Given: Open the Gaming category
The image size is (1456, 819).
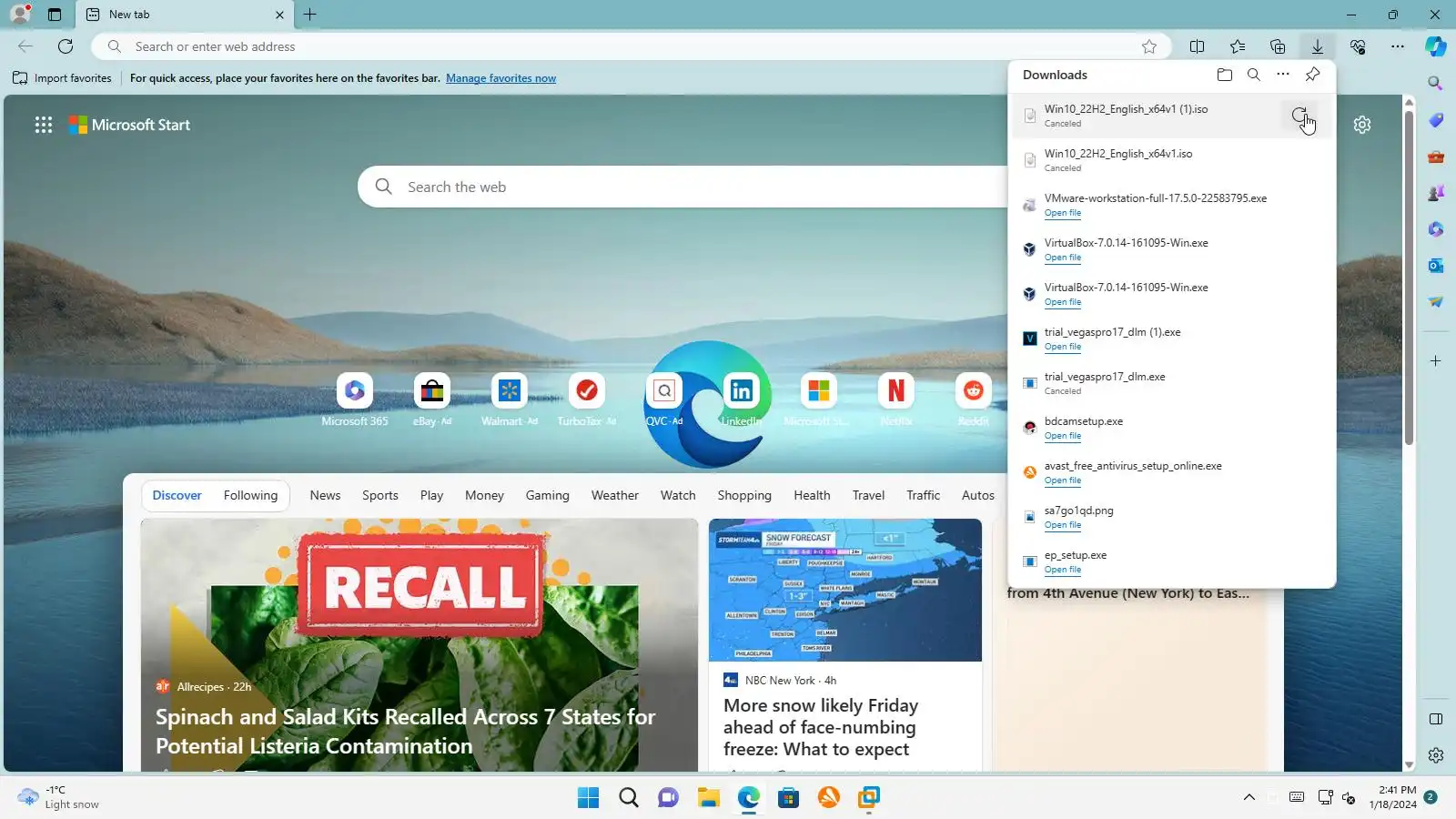Looking at the screenshot, I should [x=547, y=495].
